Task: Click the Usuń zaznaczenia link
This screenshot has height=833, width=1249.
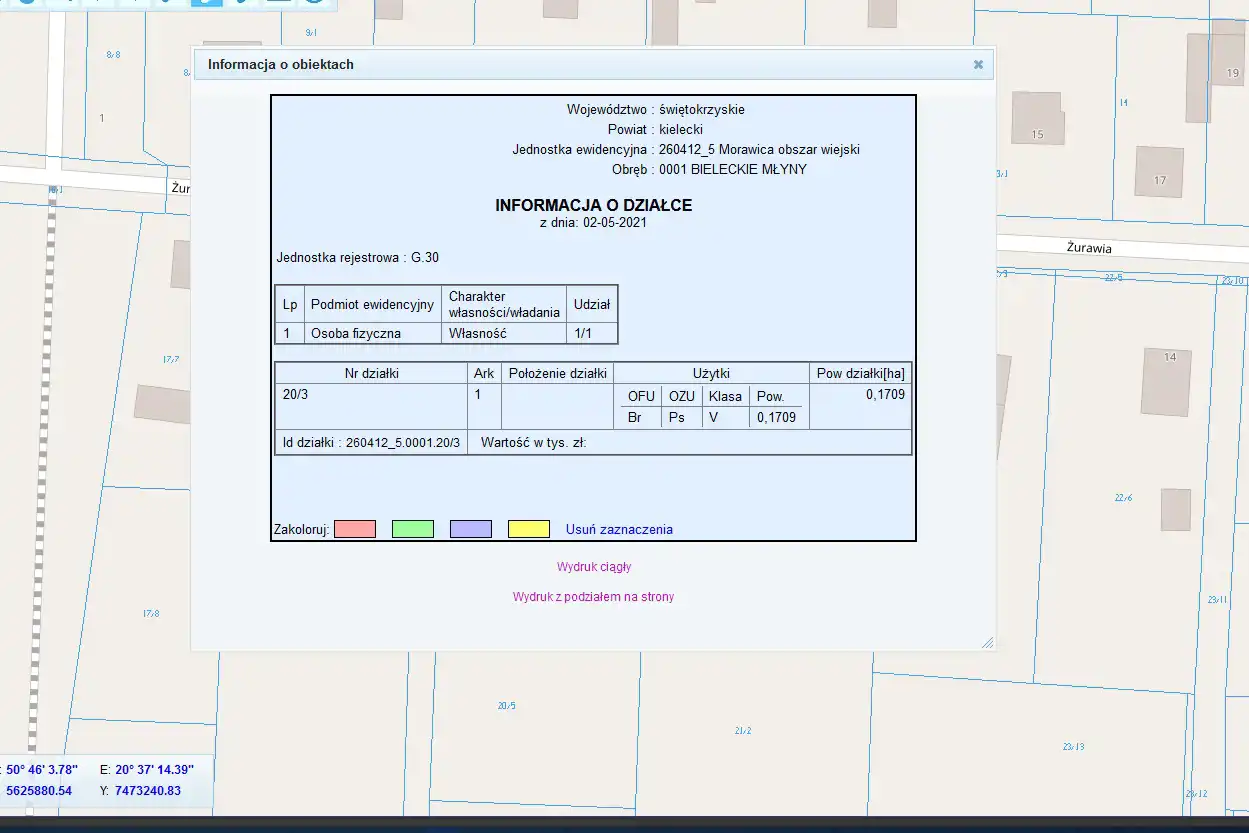Action: (x=619, y=529)
